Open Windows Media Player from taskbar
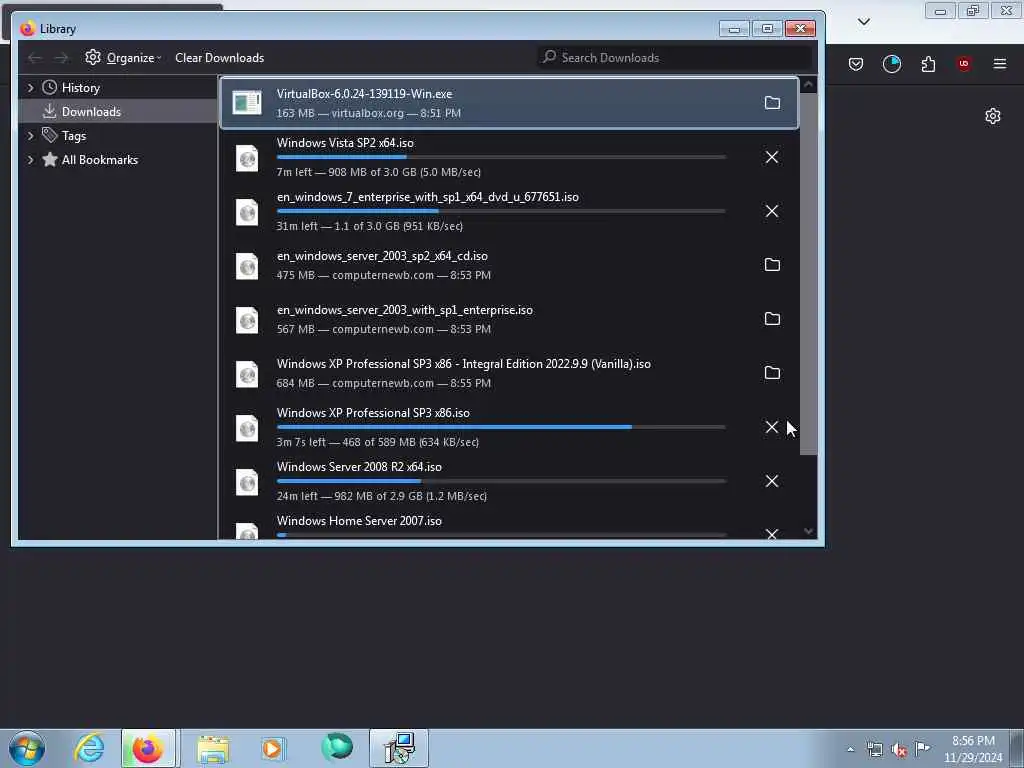The height and width of the screenshot is (768, 1024). pyautogui.click(x=272, y=748)
